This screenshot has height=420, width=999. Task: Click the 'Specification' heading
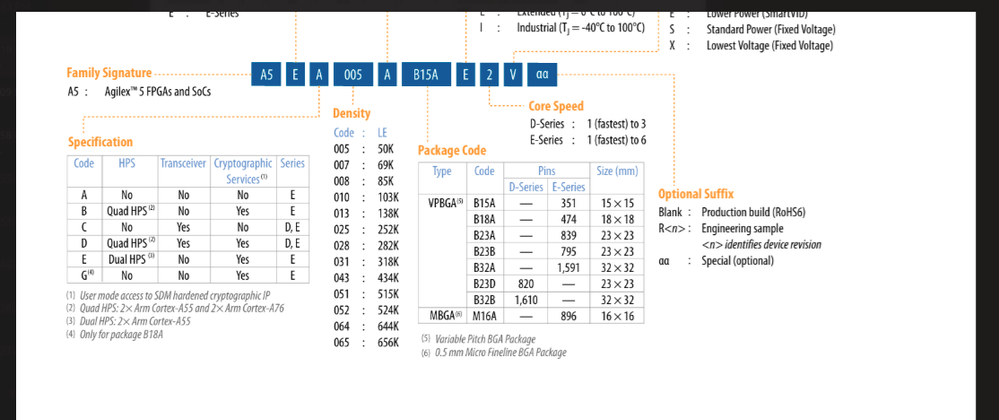(x=101, y=142)
